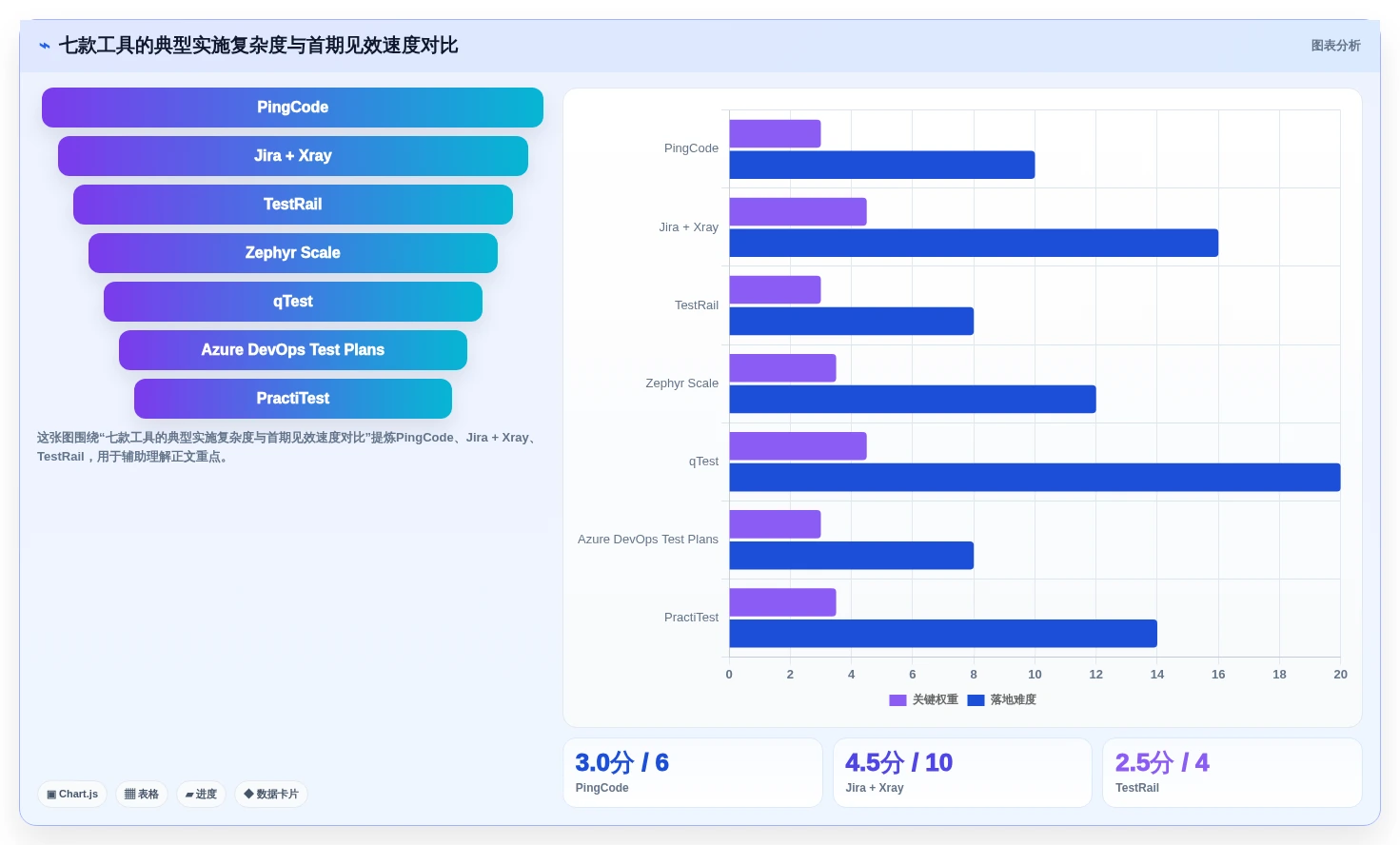Click the TestRail chart axis label
1400x845 pixels.
697,305
